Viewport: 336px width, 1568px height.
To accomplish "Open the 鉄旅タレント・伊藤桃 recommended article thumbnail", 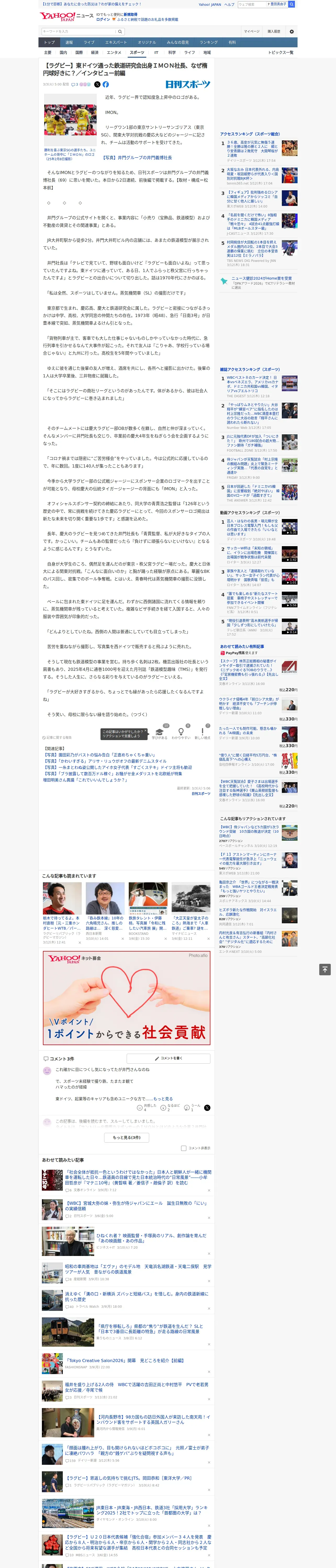I will [148, 898].
